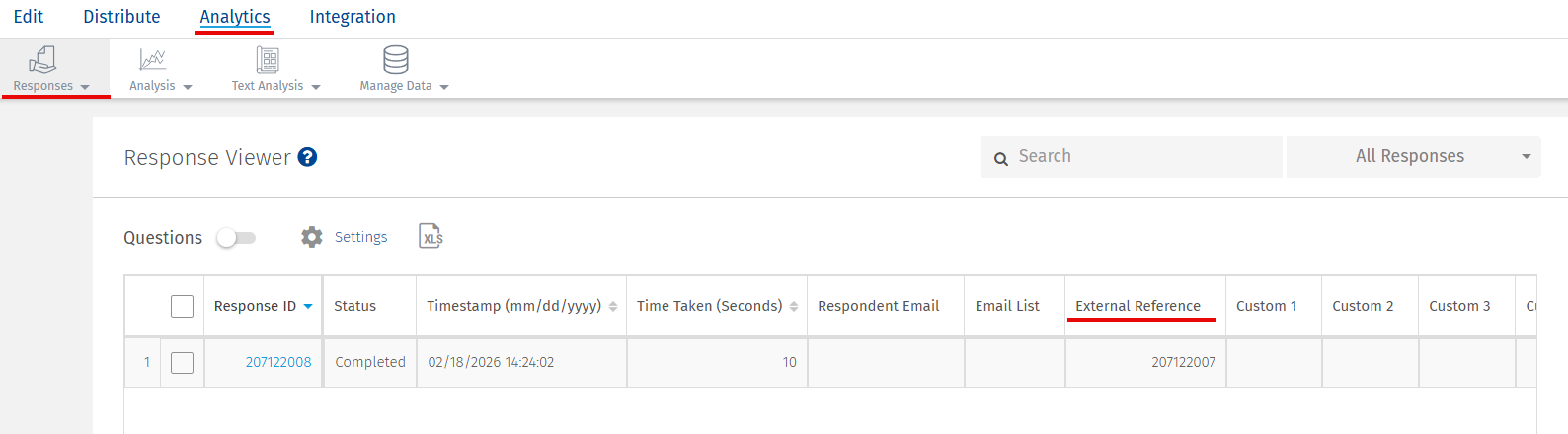Export responses with the XLS icon
Image resolution: width=1568 pixels, height=434 pixels.
pos(431,237)
